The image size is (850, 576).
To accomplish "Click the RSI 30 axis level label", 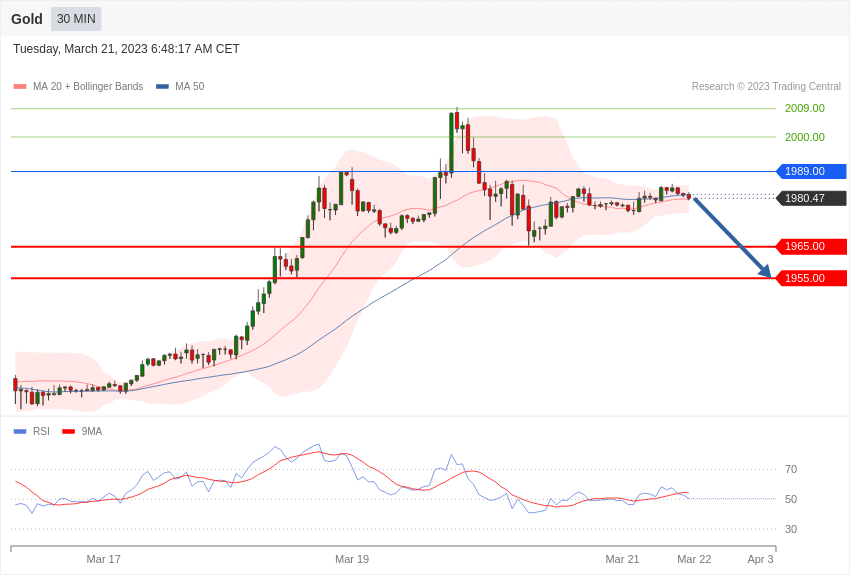I will click(x=791, y=529).
